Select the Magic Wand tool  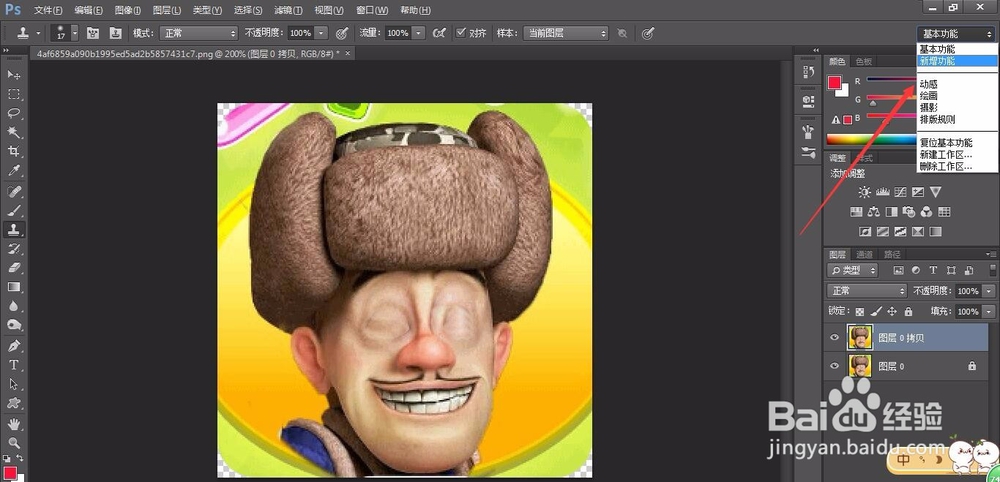point(13,132)
